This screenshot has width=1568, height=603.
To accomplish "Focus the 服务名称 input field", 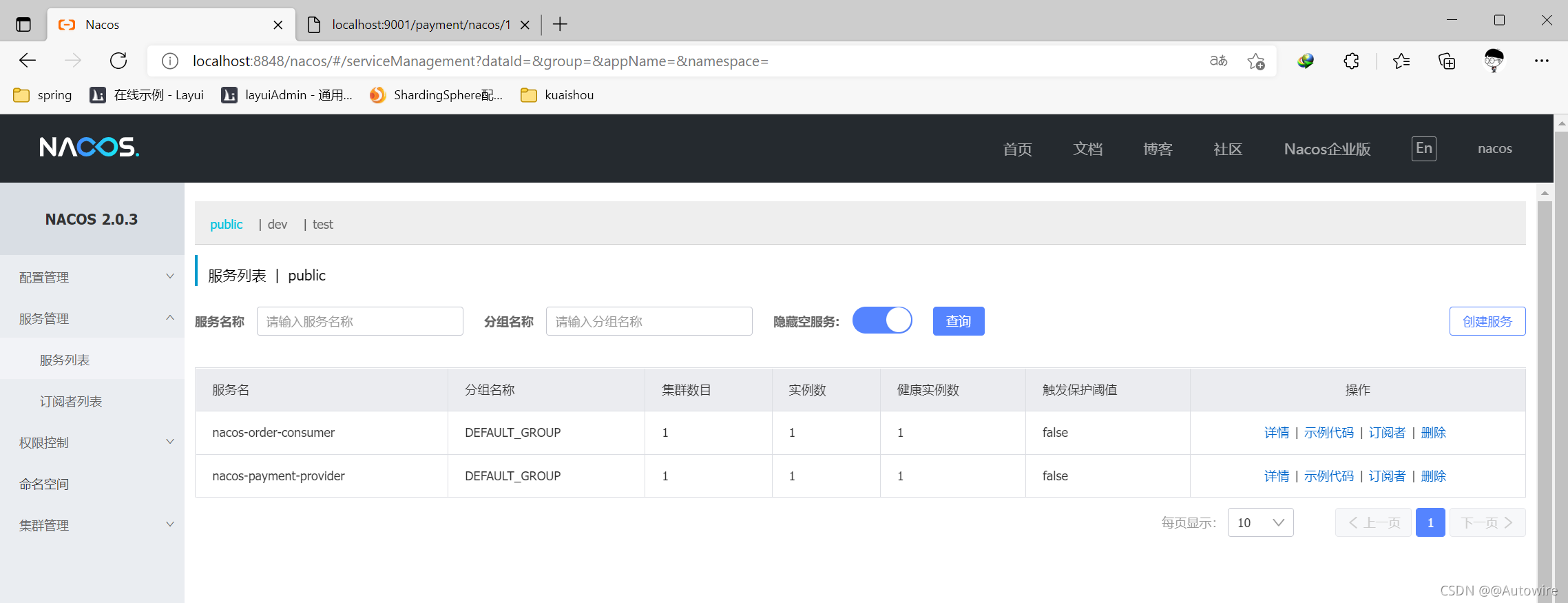I will pos(360,321).
